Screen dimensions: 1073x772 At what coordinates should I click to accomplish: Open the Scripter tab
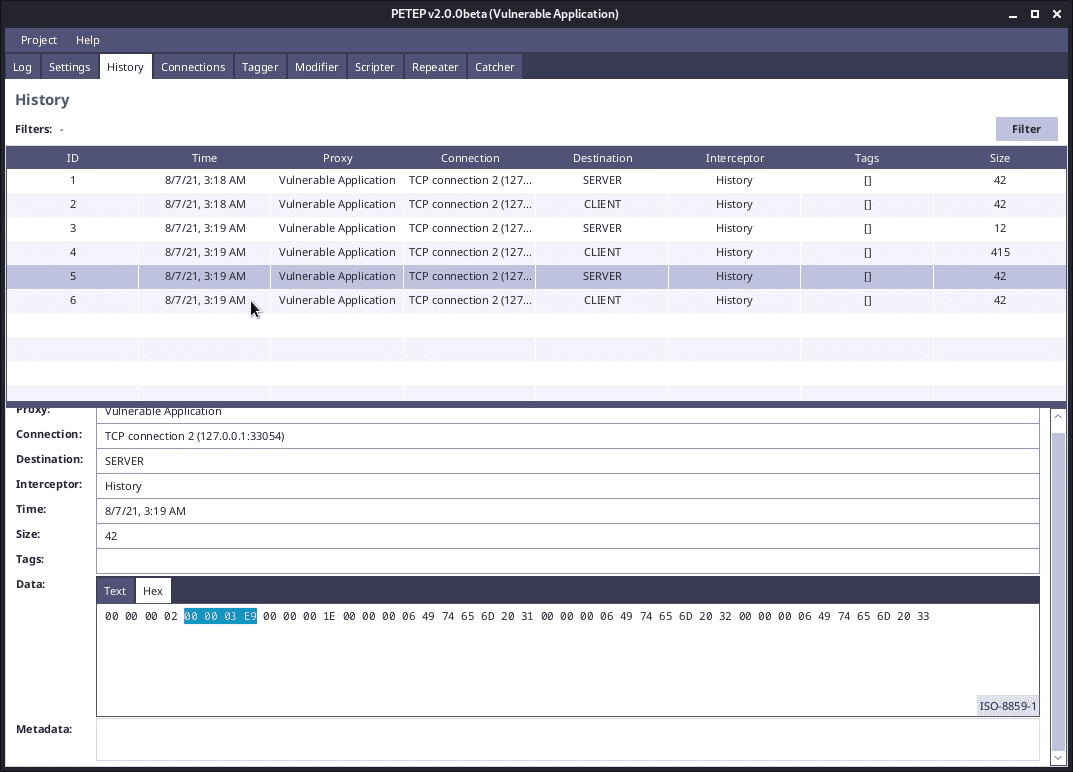pos(375,67)
